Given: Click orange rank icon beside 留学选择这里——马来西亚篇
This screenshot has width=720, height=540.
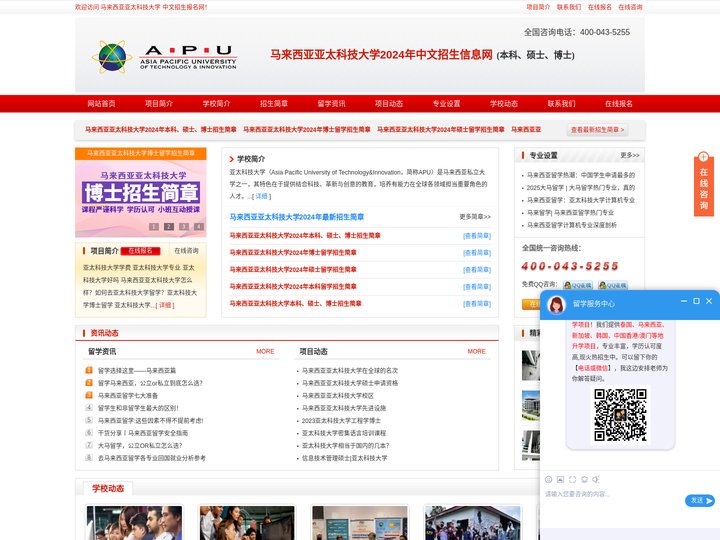Looking at the screenshot, I should click(89, 370).
